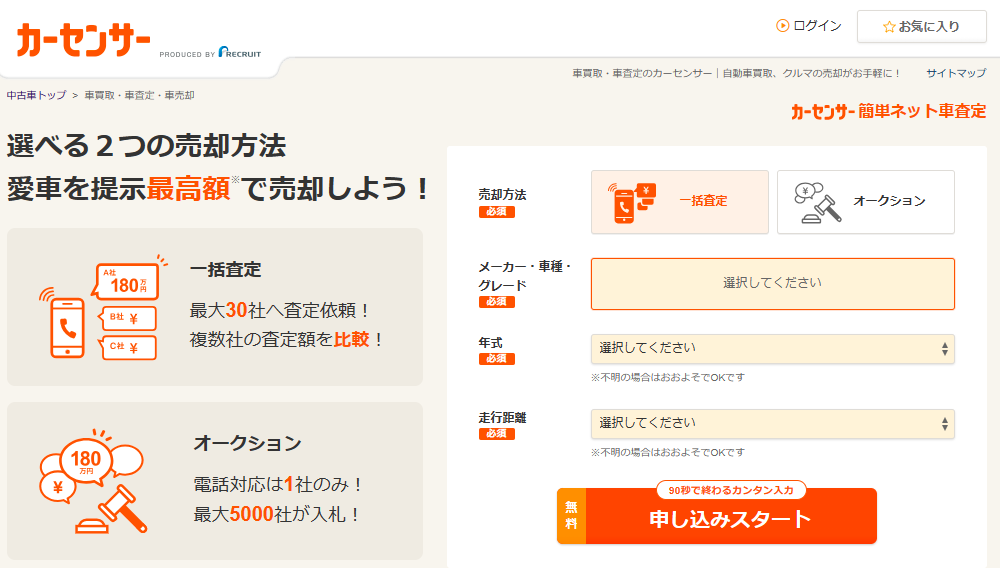Click the Recruit logo next to Produced By
Screen dimensions: 1000x568
[x=240, y=52]
